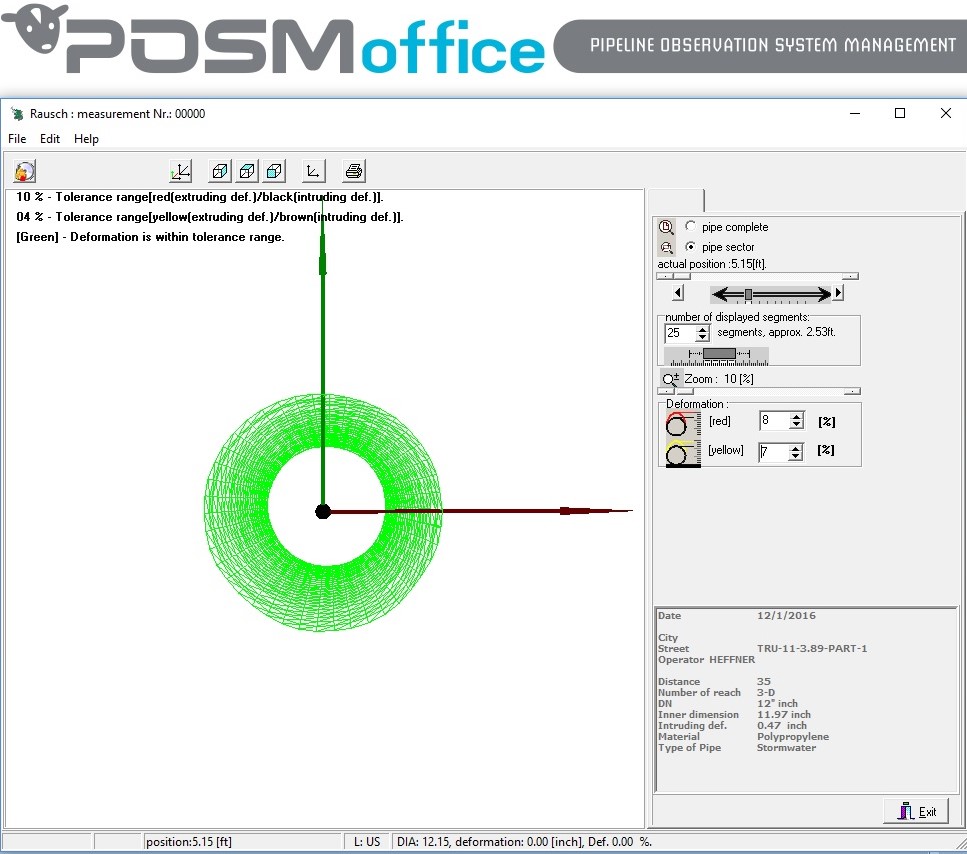Click right arrow of Zoom scrollbar
Image resolution: width=967 pixels, height=854 pixels.
pos(852,392)
